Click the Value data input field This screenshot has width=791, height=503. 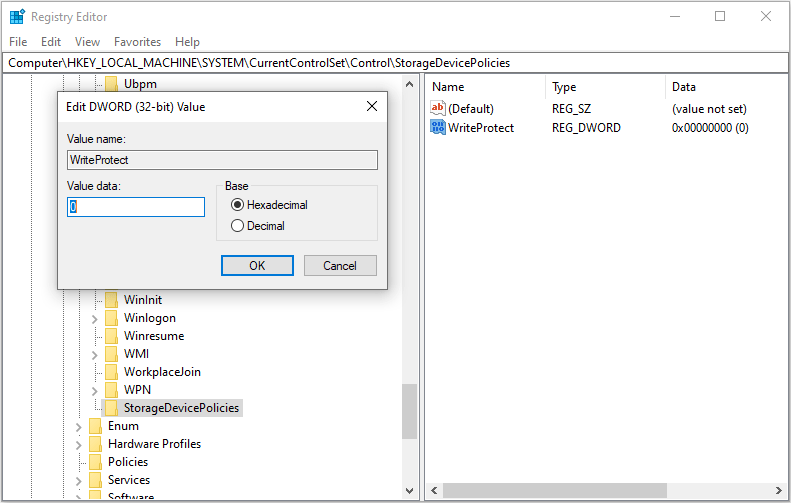click(x=136, y=207)
